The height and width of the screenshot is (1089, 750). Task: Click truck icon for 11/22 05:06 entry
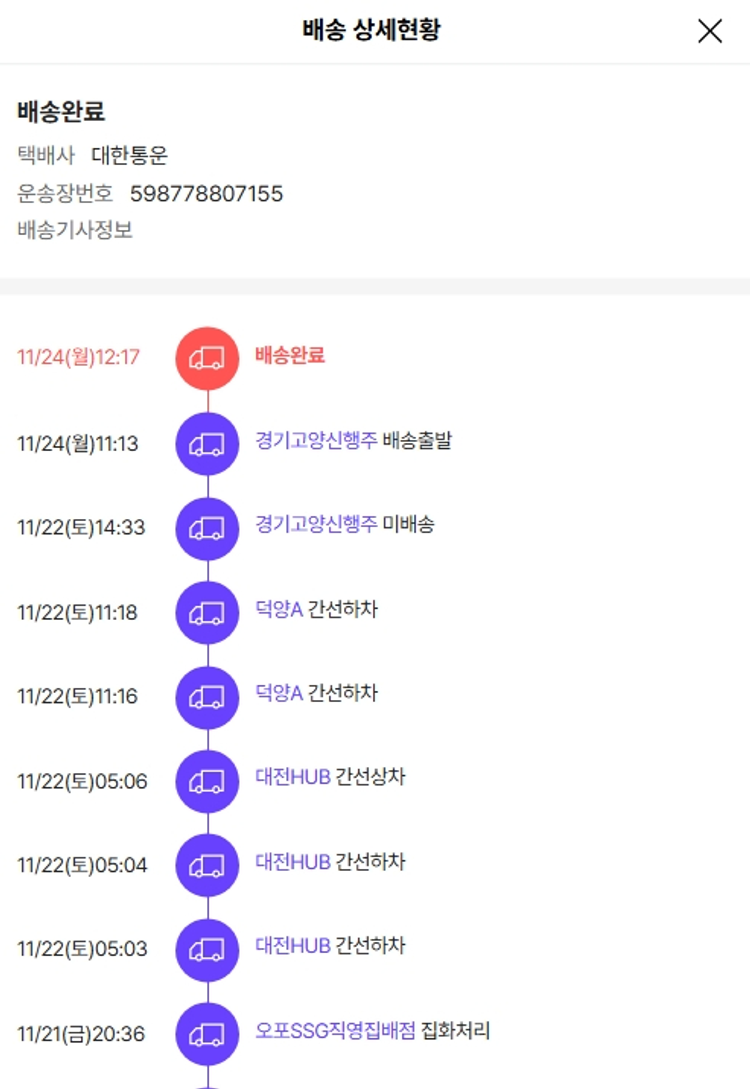pyautogui.click(x=207, y=781)
